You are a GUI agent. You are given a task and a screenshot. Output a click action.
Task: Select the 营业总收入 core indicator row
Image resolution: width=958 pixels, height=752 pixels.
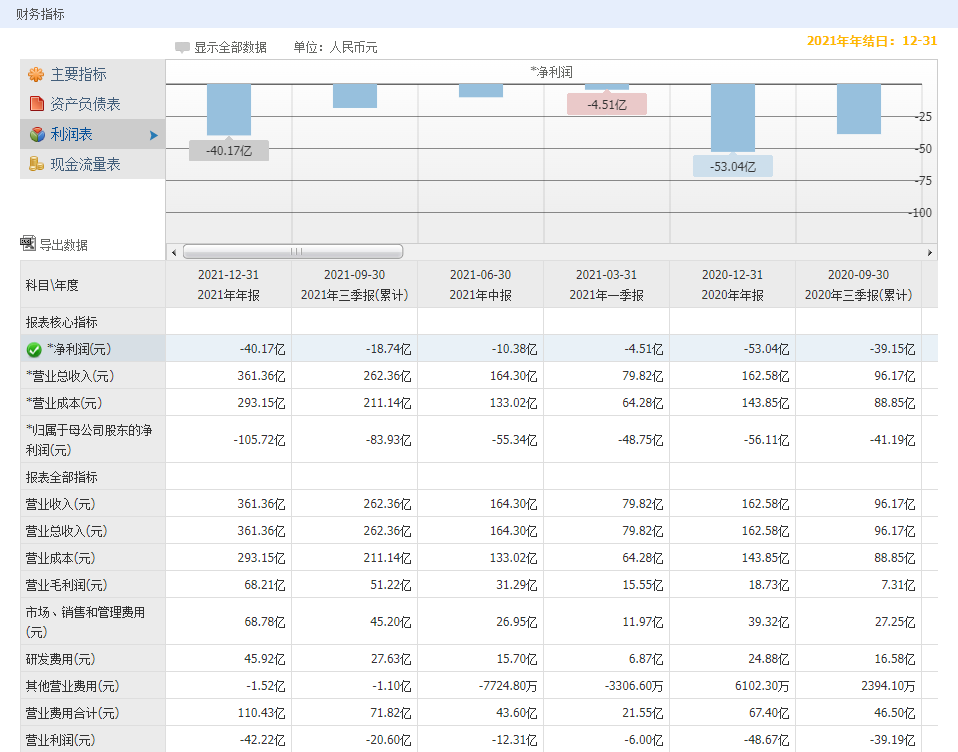(70, 377)
